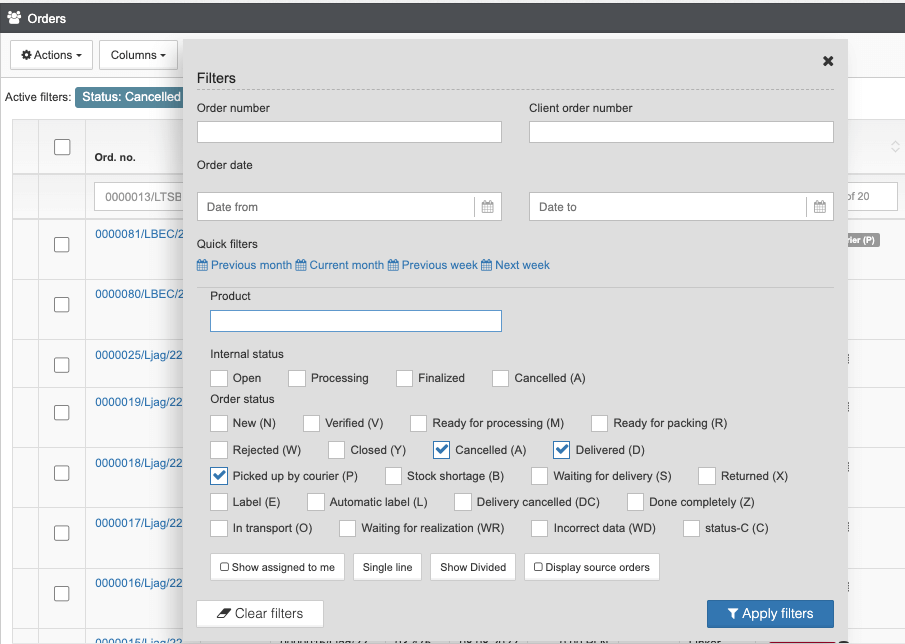Toggle Show assigned to me
905x644 pixels.
point(277,567)
